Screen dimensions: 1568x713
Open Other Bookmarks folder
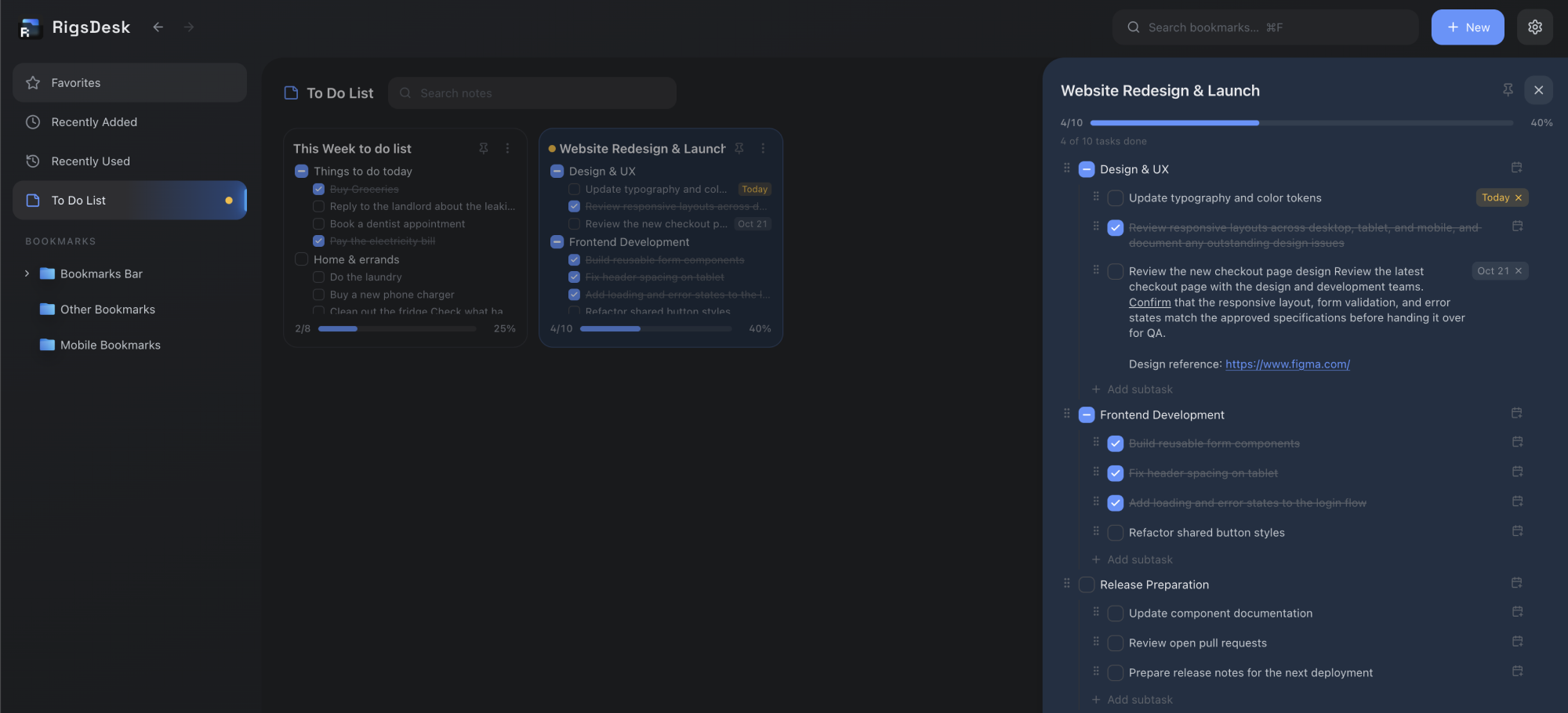pos(107,309)
